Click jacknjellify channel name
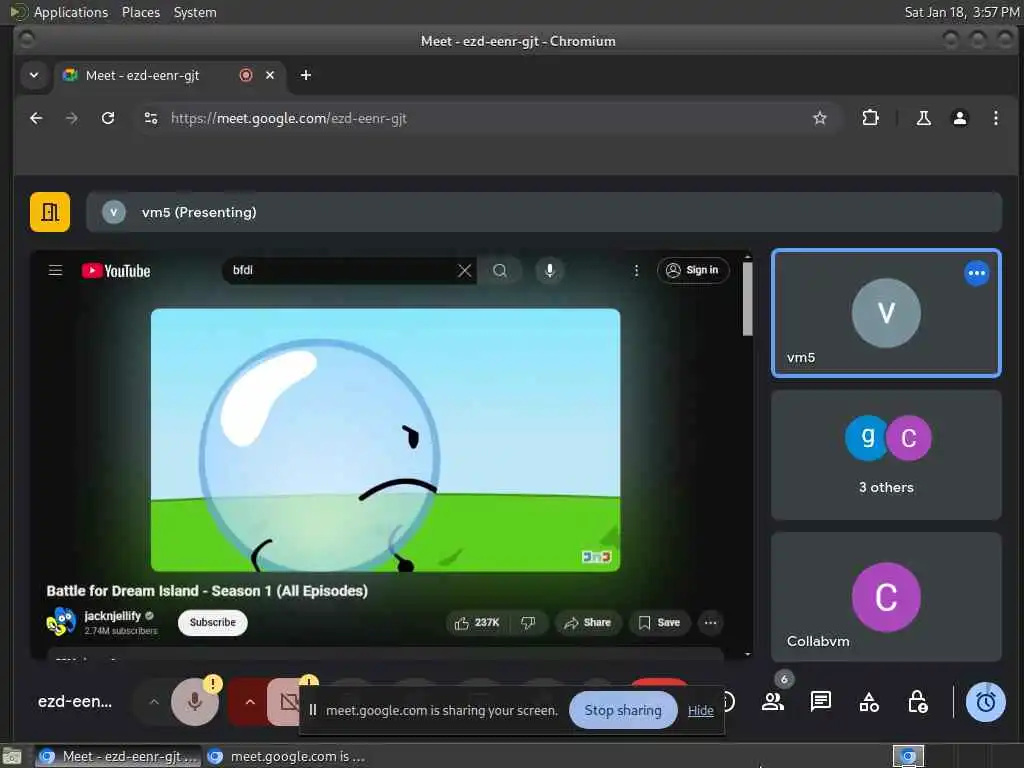The image size is (1024, 768). (x=112, y=616)
